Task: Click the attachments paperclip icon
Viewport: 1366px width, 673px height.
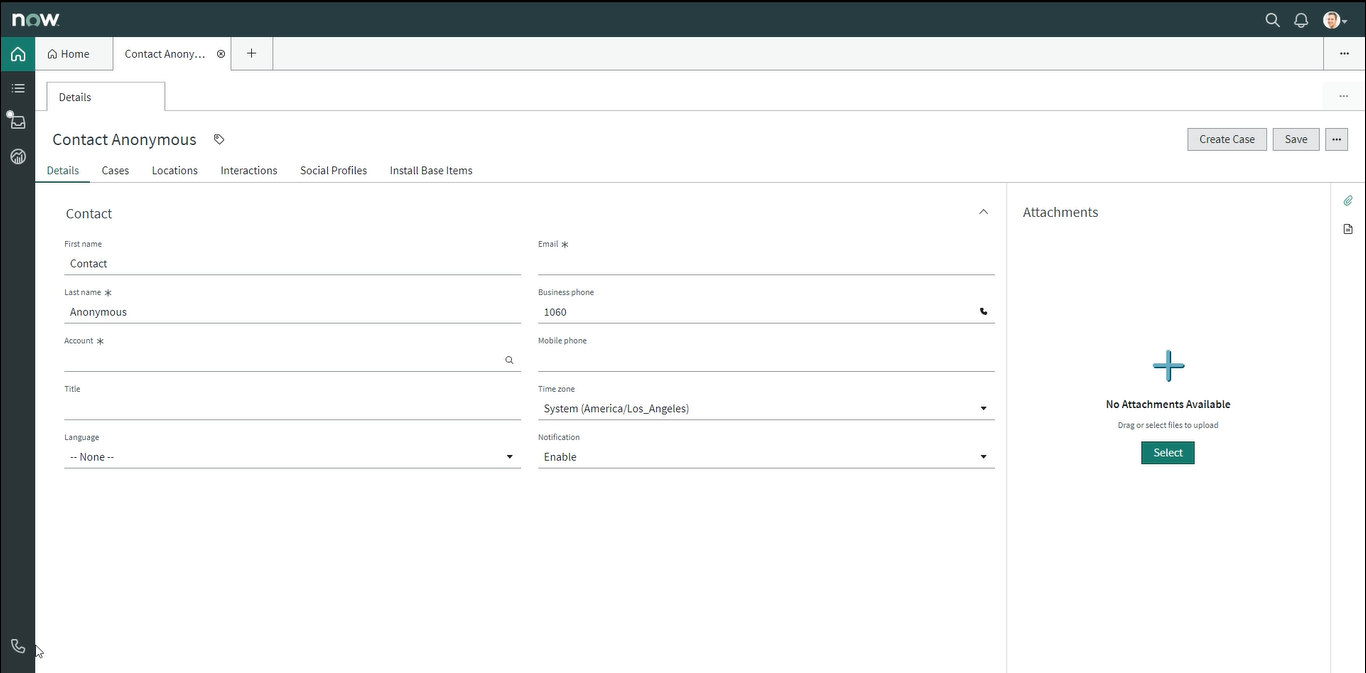Action: (1348, 201)
